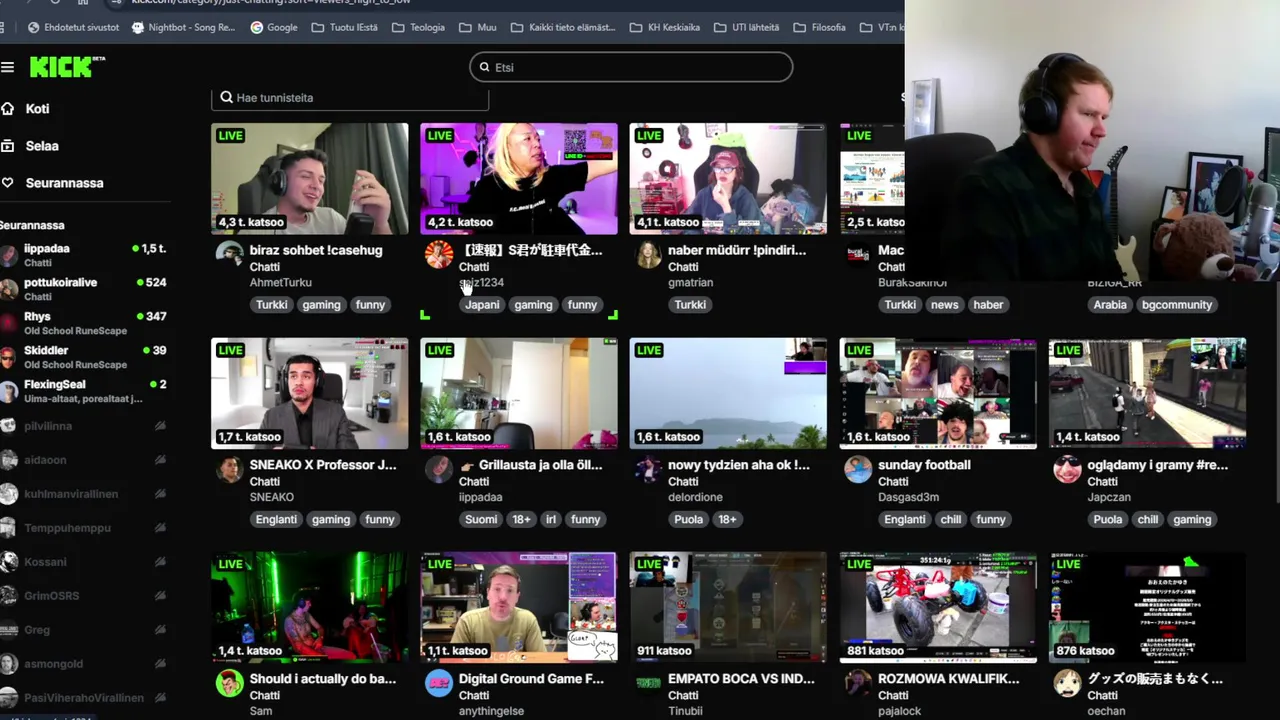
Task: Click pajalock channel avatar
Action: coord(858,683)
